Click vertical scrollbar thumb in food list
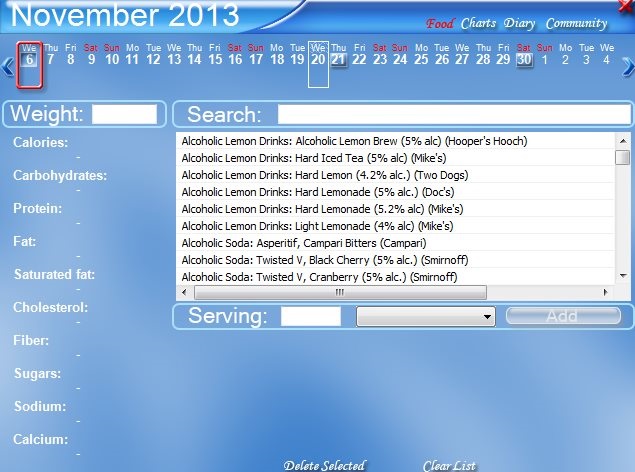Screen dimensions: 635x472 tap(622, 157)
